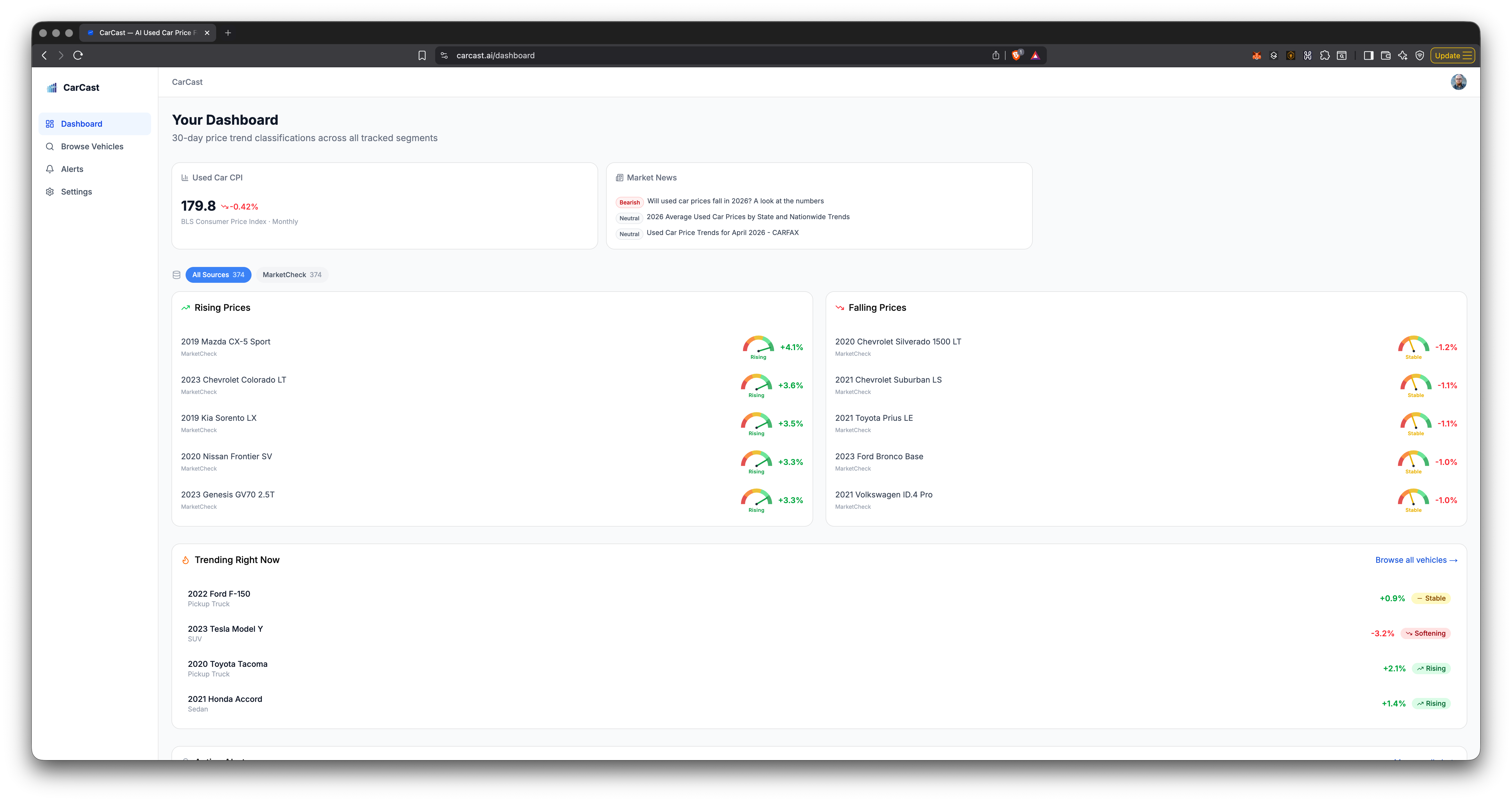This screenshot has width=1512, height=802.
Task: Select the trending 2021 Honda Accord row
Action: point(819,703)
